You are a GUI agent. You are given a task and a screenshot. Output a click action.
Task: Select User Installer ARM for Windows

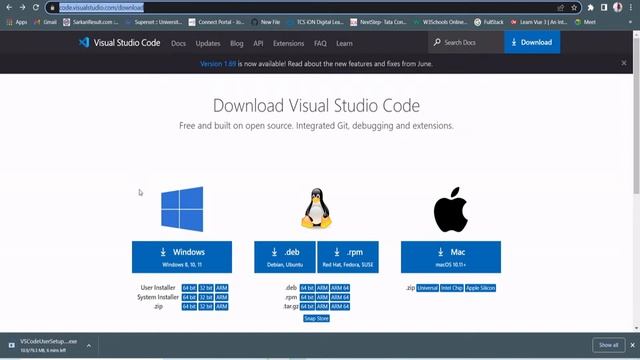tap(222, 288)
